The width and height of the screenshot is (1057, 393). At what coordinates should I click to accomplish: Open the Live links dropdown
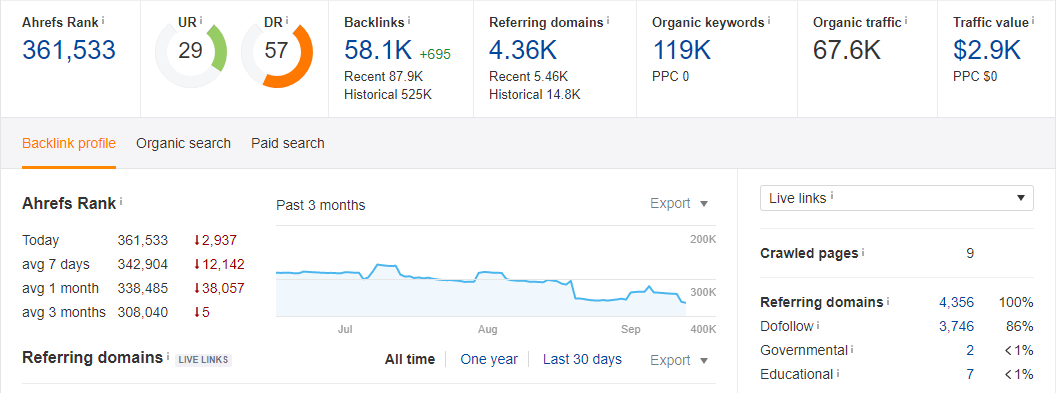897,198
